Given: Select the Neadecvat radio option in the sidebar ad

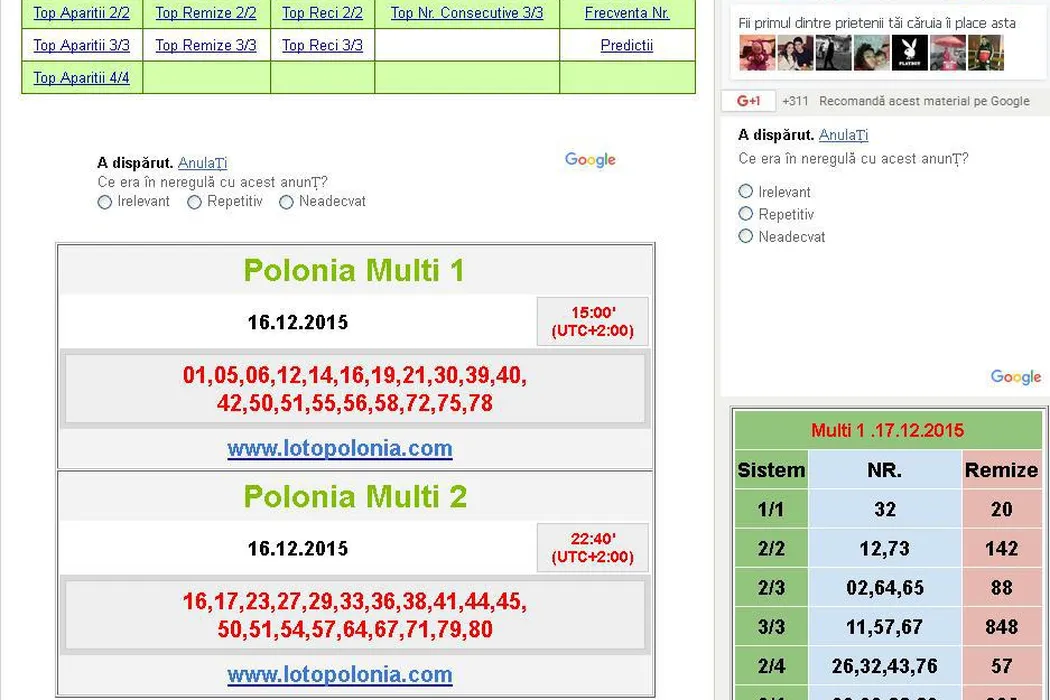Looking at the screenshot, I should point(746,237).
